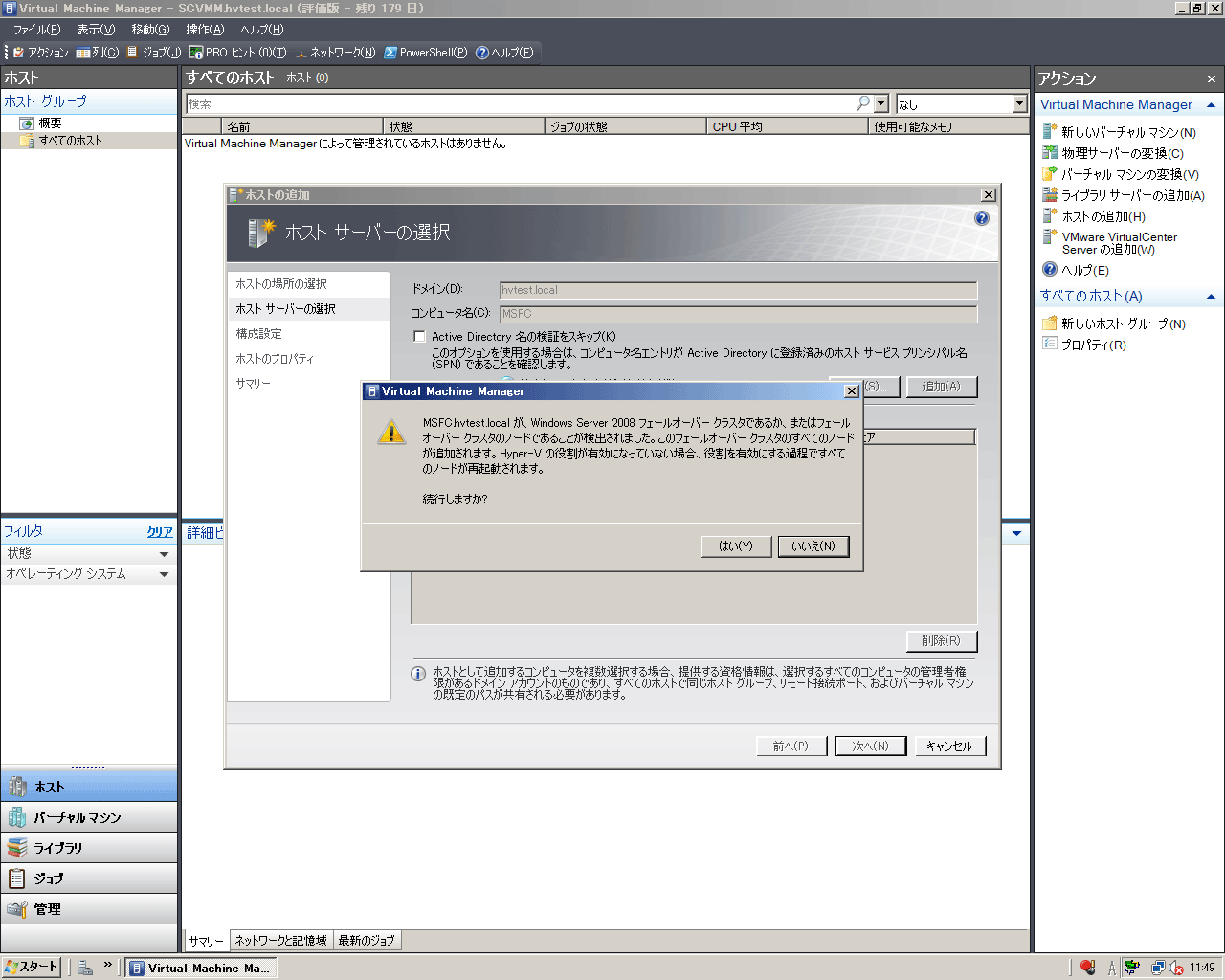1225x980 pixels.
Task: Expand the オペレーティング システム filter
Action: tap(164, 574)
